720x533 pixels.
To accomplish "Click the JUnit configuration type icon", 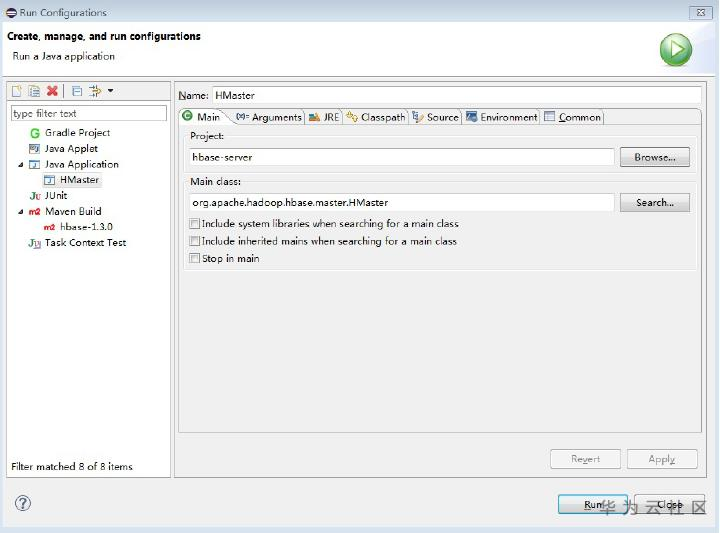I will coord(35,196).
